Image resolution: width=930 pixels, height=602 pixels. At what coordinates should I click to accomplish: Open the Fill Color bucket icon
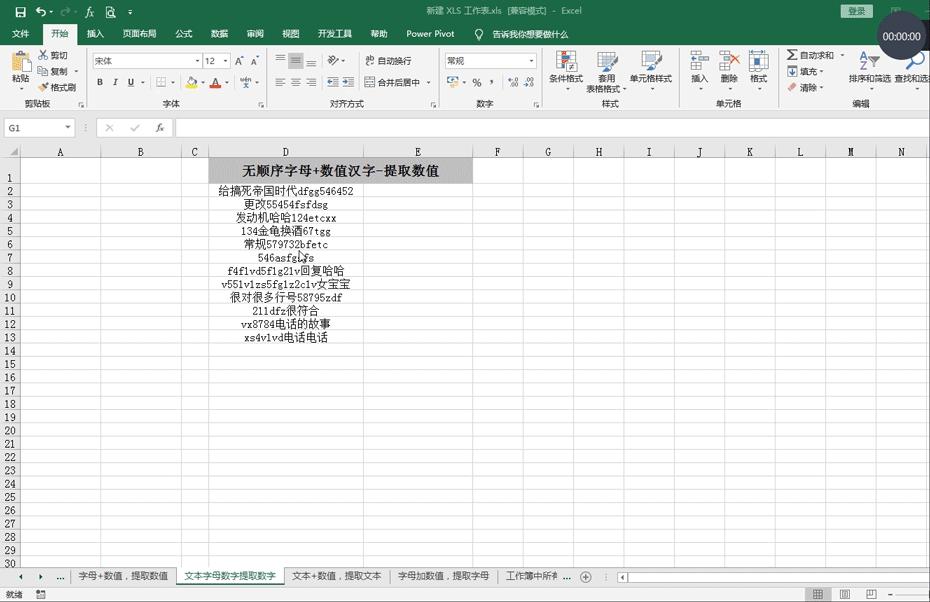pos(191,81)
